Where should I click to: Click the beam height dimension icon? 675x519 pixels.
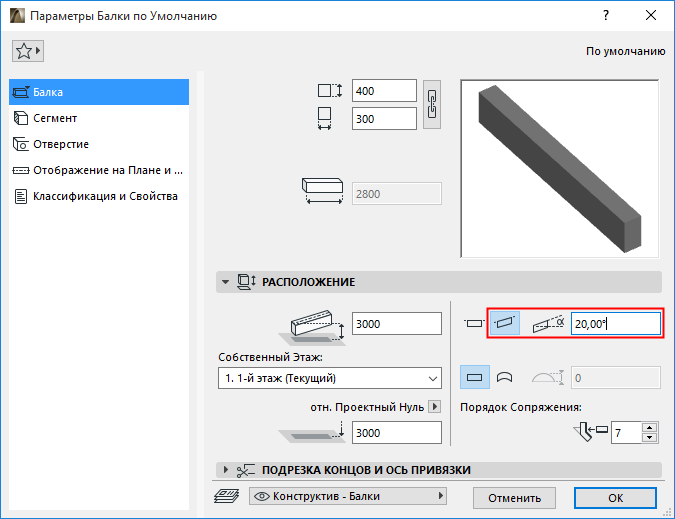click(330, 91)
